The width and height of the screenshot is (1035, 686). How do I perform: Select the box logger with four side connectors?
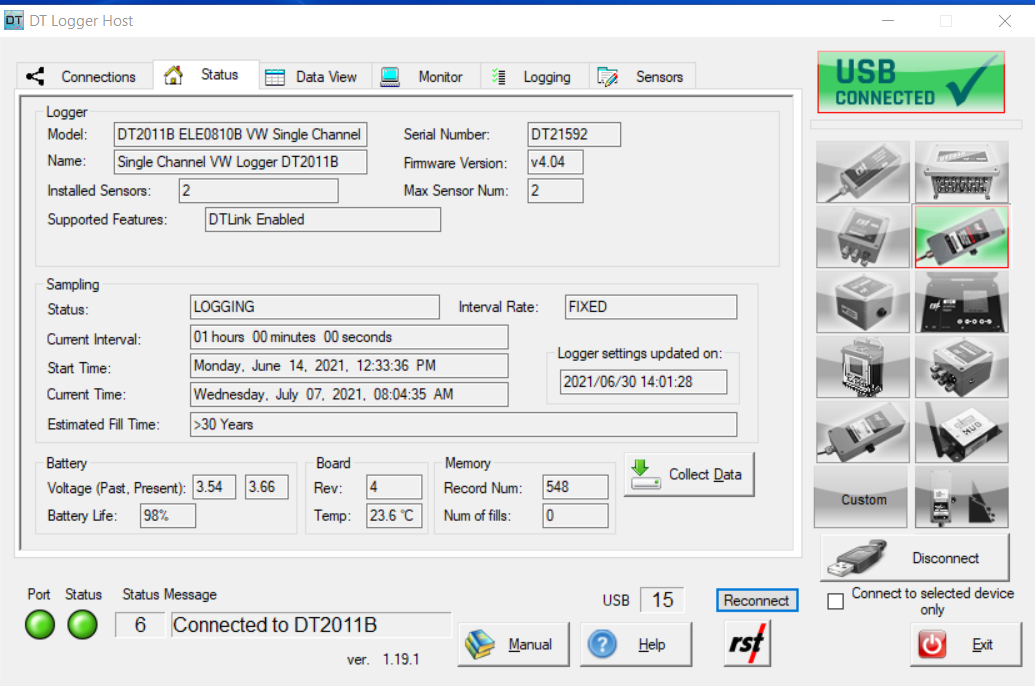(962, 366)
